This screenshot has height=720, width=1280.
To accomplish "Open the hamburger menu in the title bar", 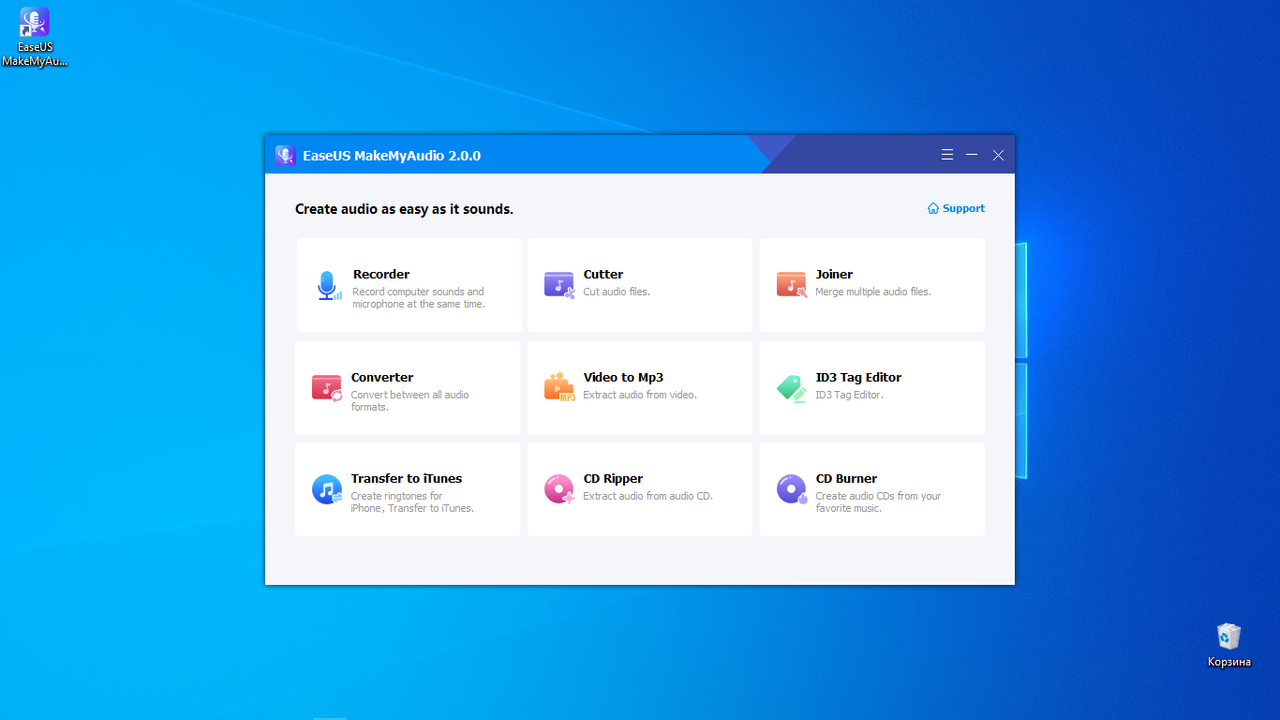I will pyautogui.click(x=947, y=155).
